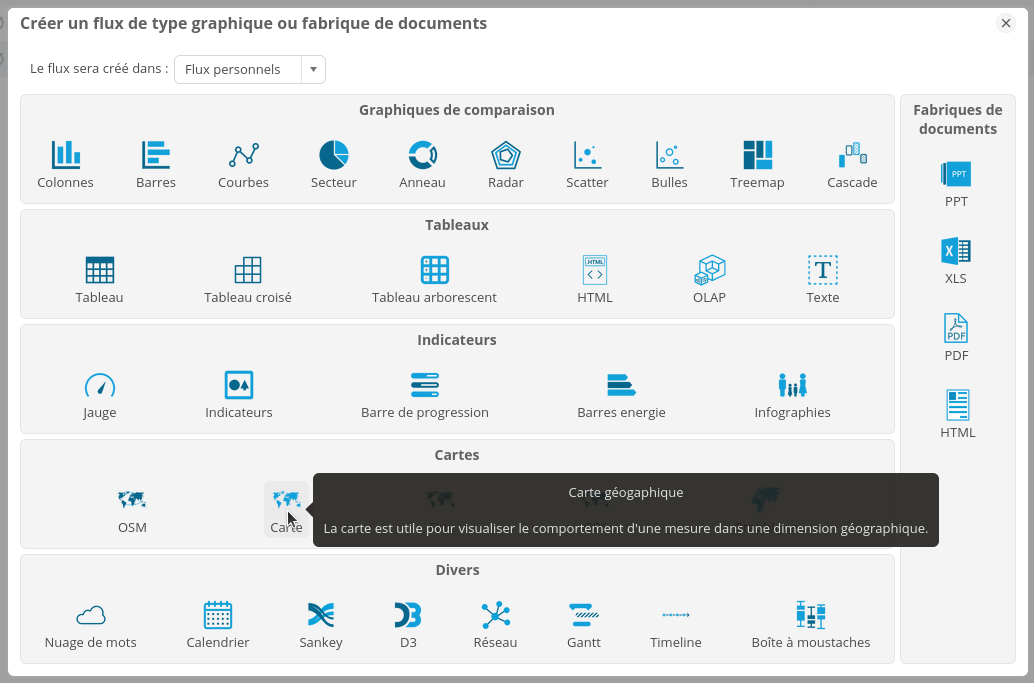The image size is (1034, 683).
Task: Pick the Gantt chart icon
Action: [x=584, y=615]
